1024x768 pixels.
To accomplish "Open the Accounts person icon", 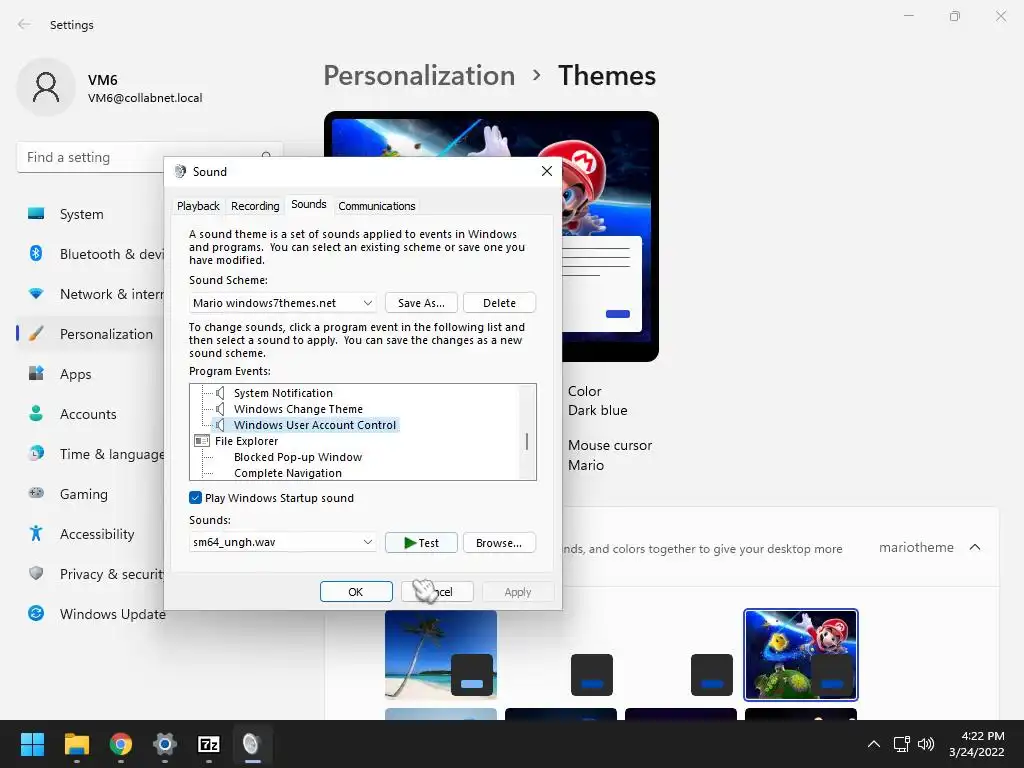I will click(x=36, y=413).
